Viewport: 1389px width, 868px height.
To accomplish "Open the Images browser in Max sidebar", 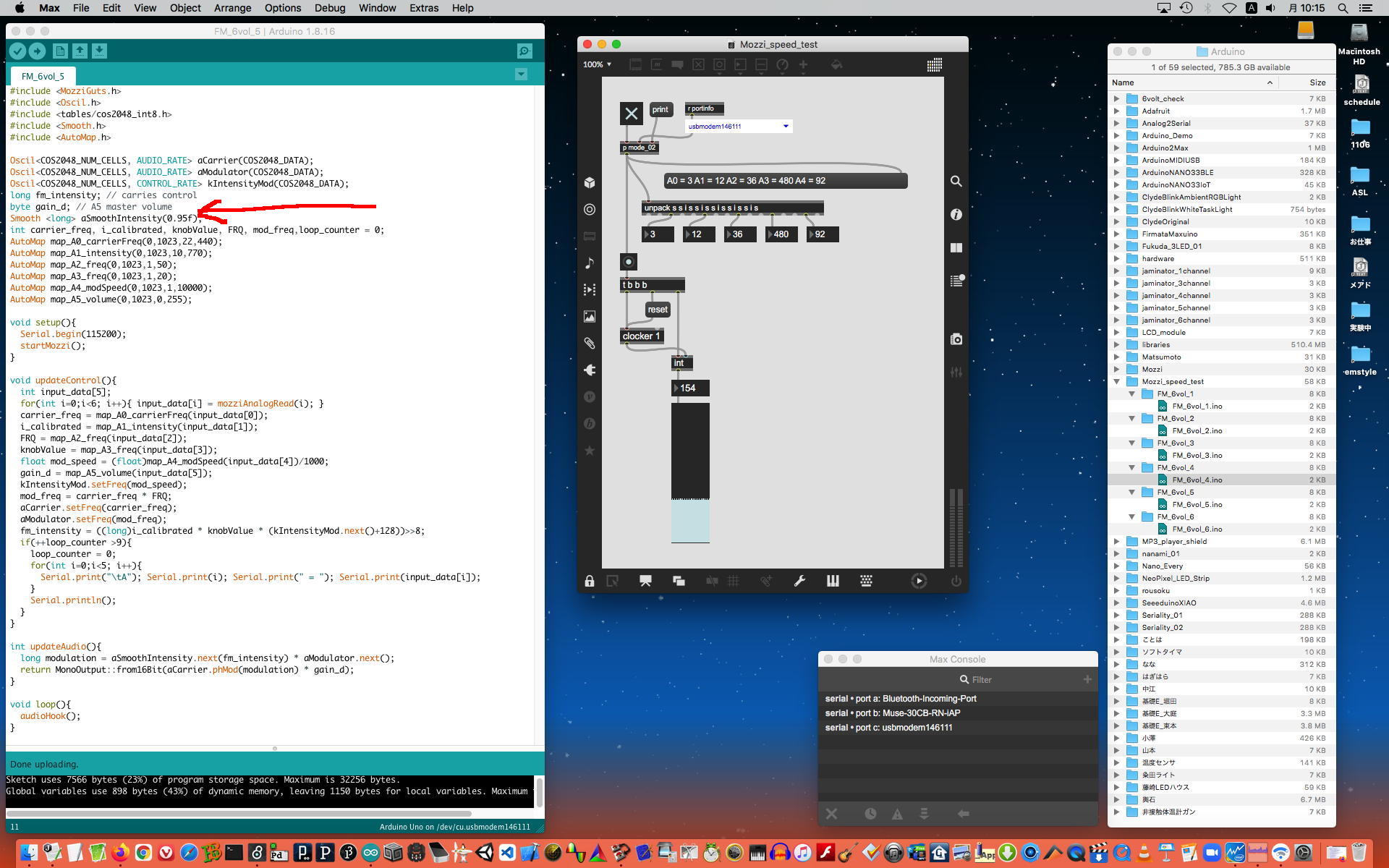I will 590,316.
